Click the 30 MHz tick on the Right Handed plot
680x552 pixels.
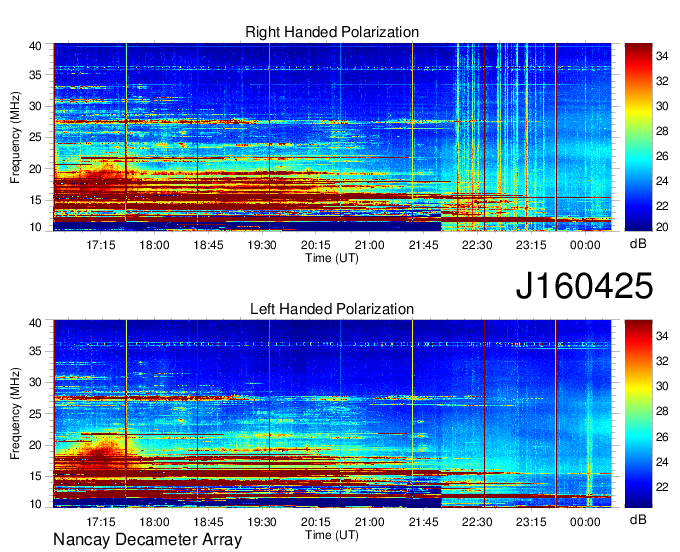pyautogui.click(x=36, y=106)
